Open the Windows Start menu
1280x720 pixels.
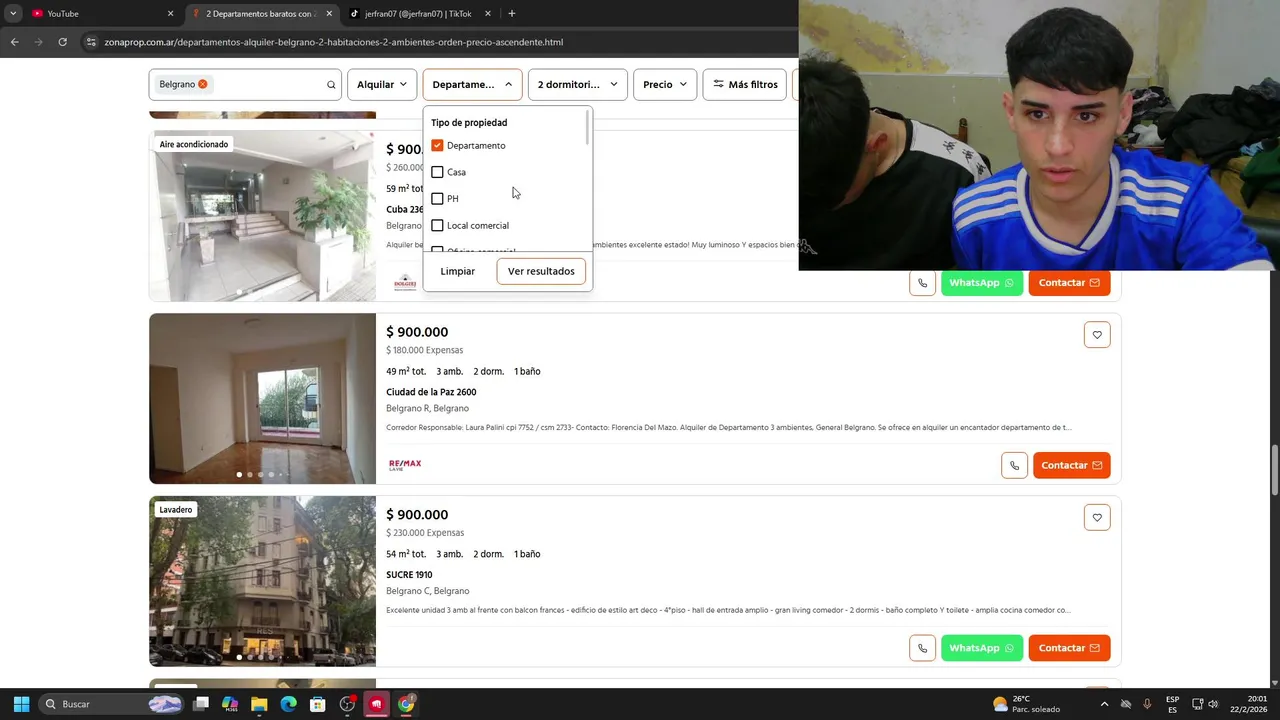click(x=22, y=704)
